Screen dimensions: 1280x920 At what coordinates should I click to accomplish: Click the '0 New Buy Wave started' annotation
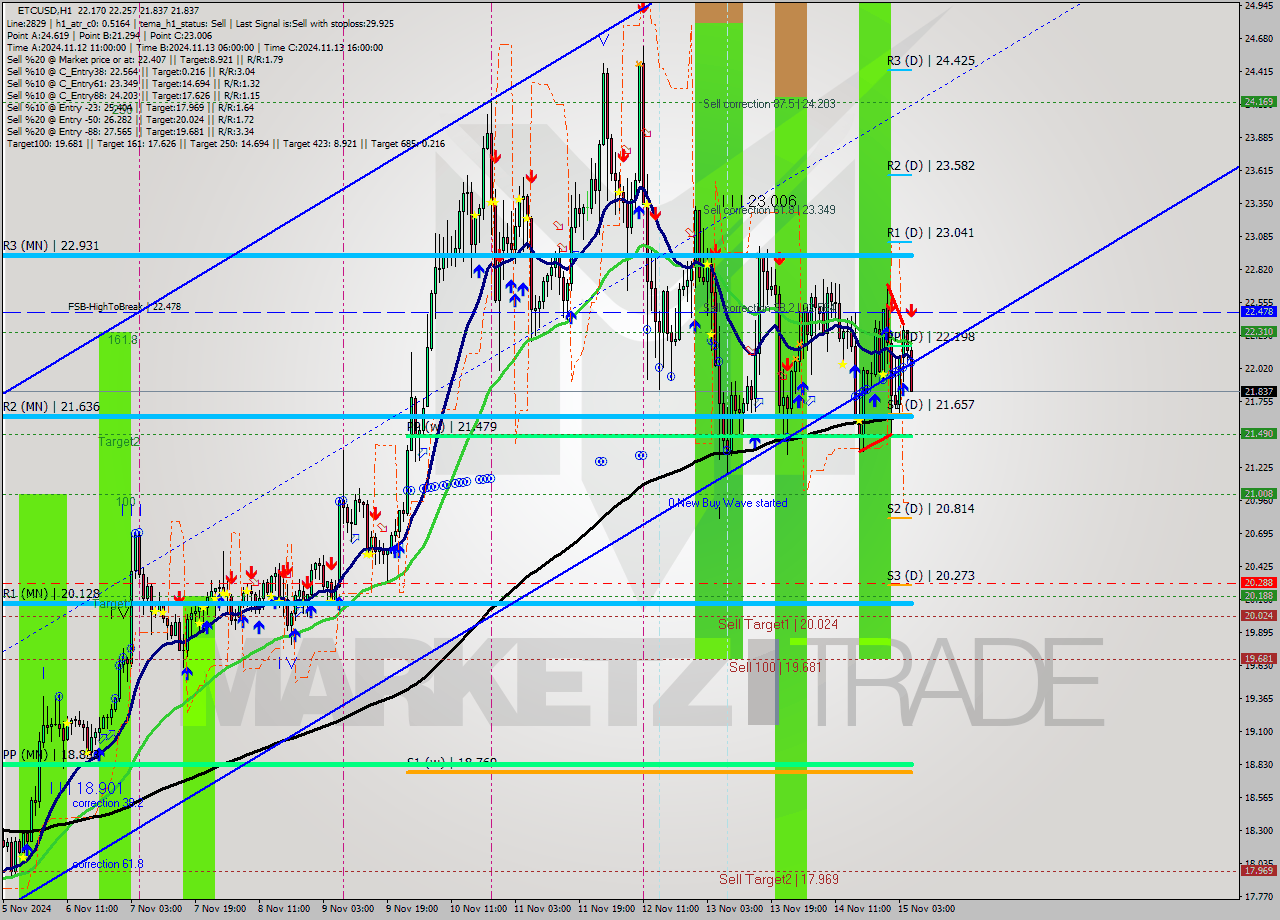click(x=728, y=503)
